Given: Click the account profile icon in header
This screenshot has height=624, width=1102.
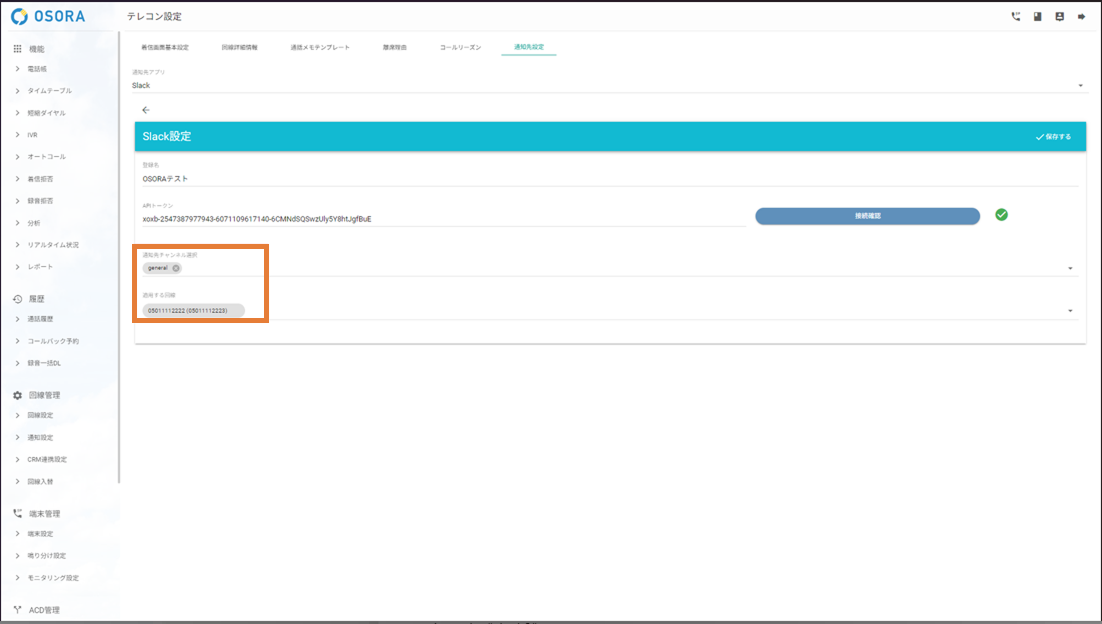Looking at the screenshot, I should click(1059, 17).
